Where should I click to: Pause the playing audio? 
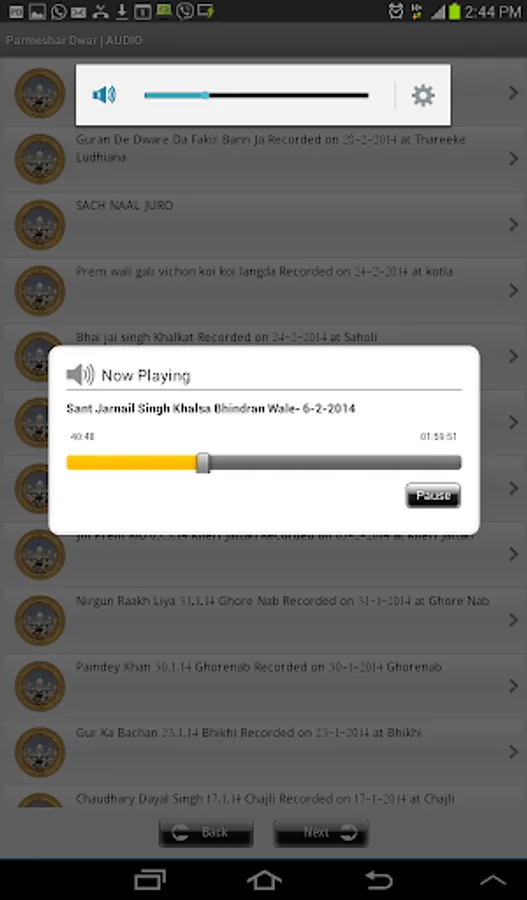coord(433,495)
